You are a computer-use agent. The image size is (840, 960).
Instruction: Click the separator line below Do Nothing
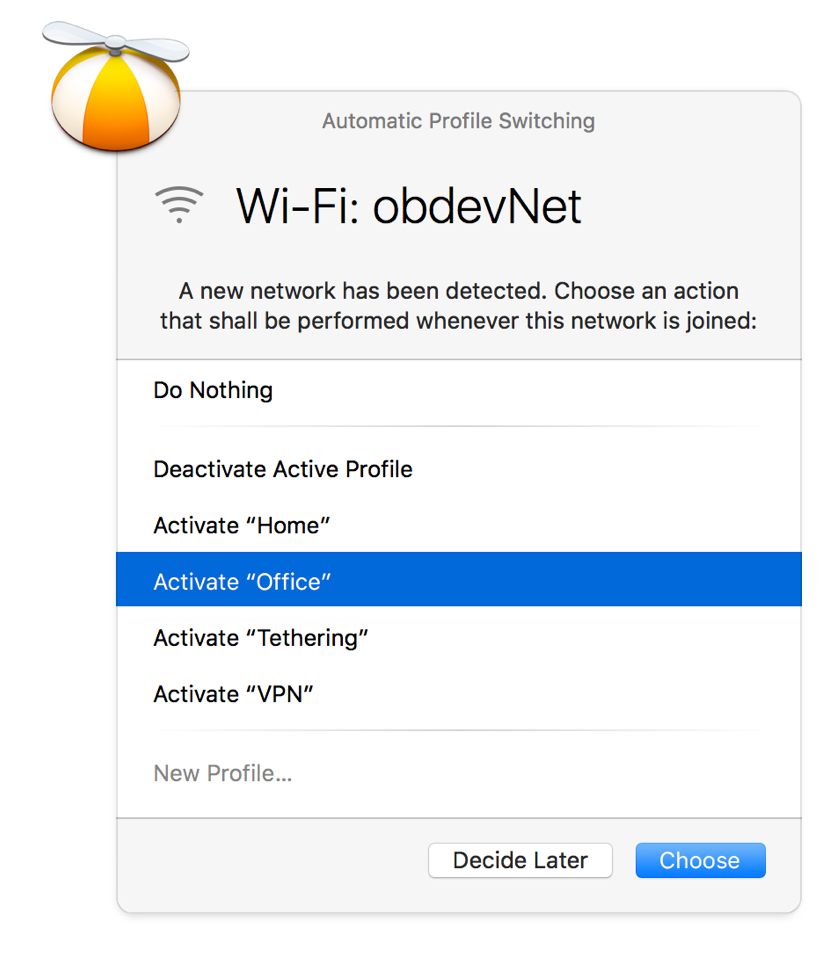pyautogui.click(x=459, y=426)
